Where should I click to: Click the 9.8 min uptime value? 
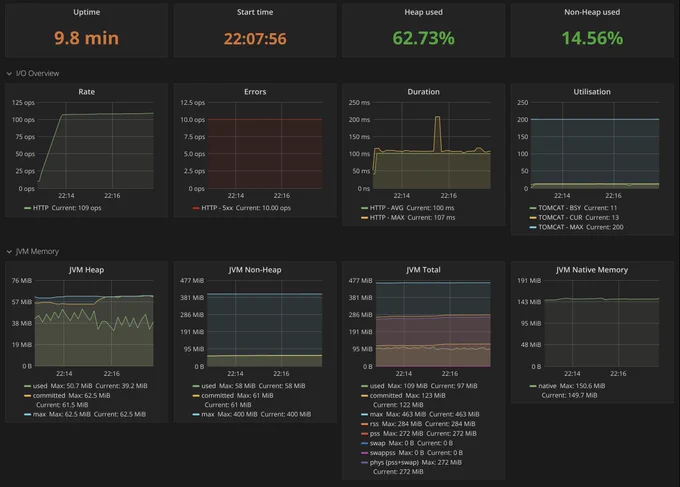pos(86,38)
